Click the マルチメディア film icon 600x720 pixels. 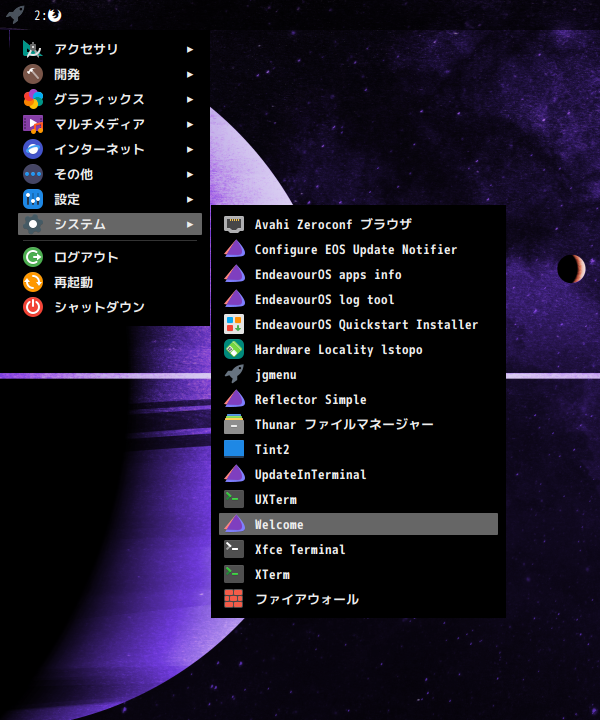33,124
